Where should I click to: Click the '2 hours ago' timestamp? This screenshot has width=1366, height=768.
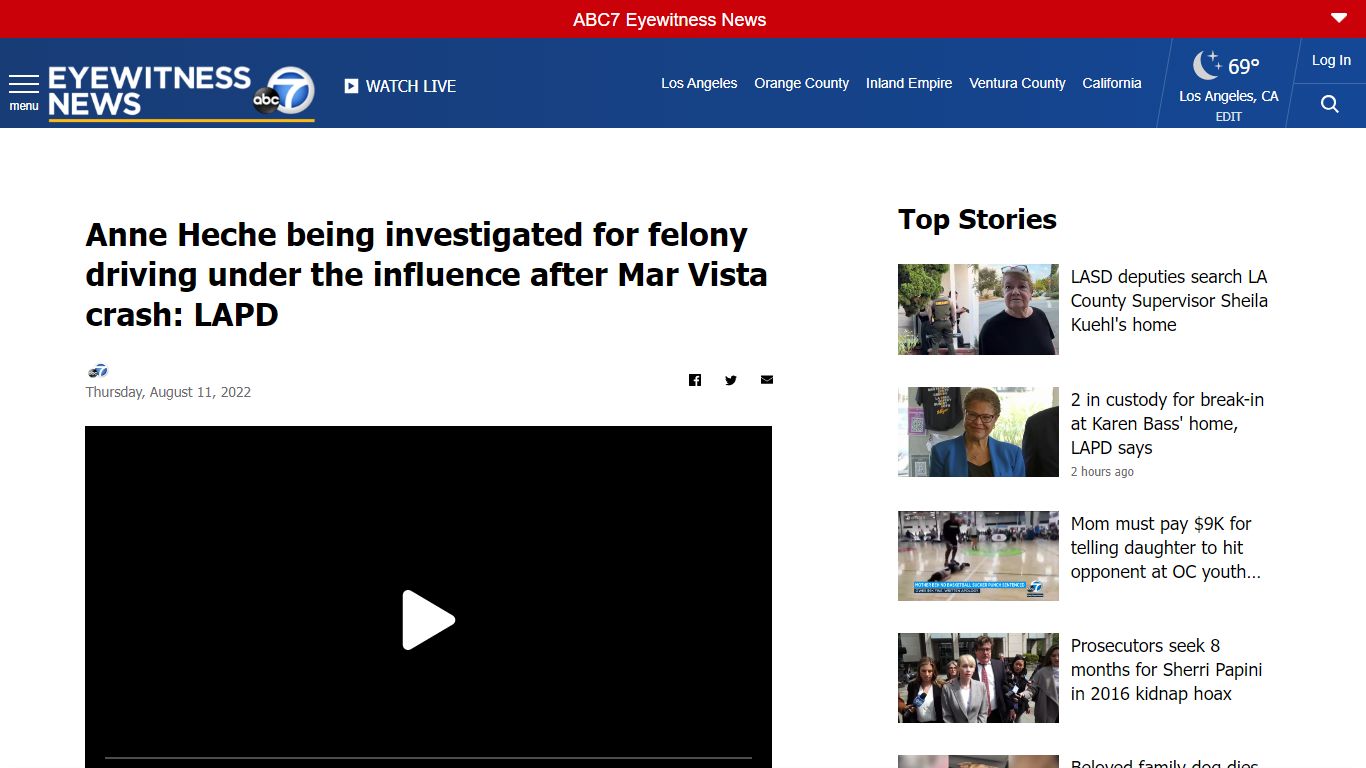coord(1102,472)
